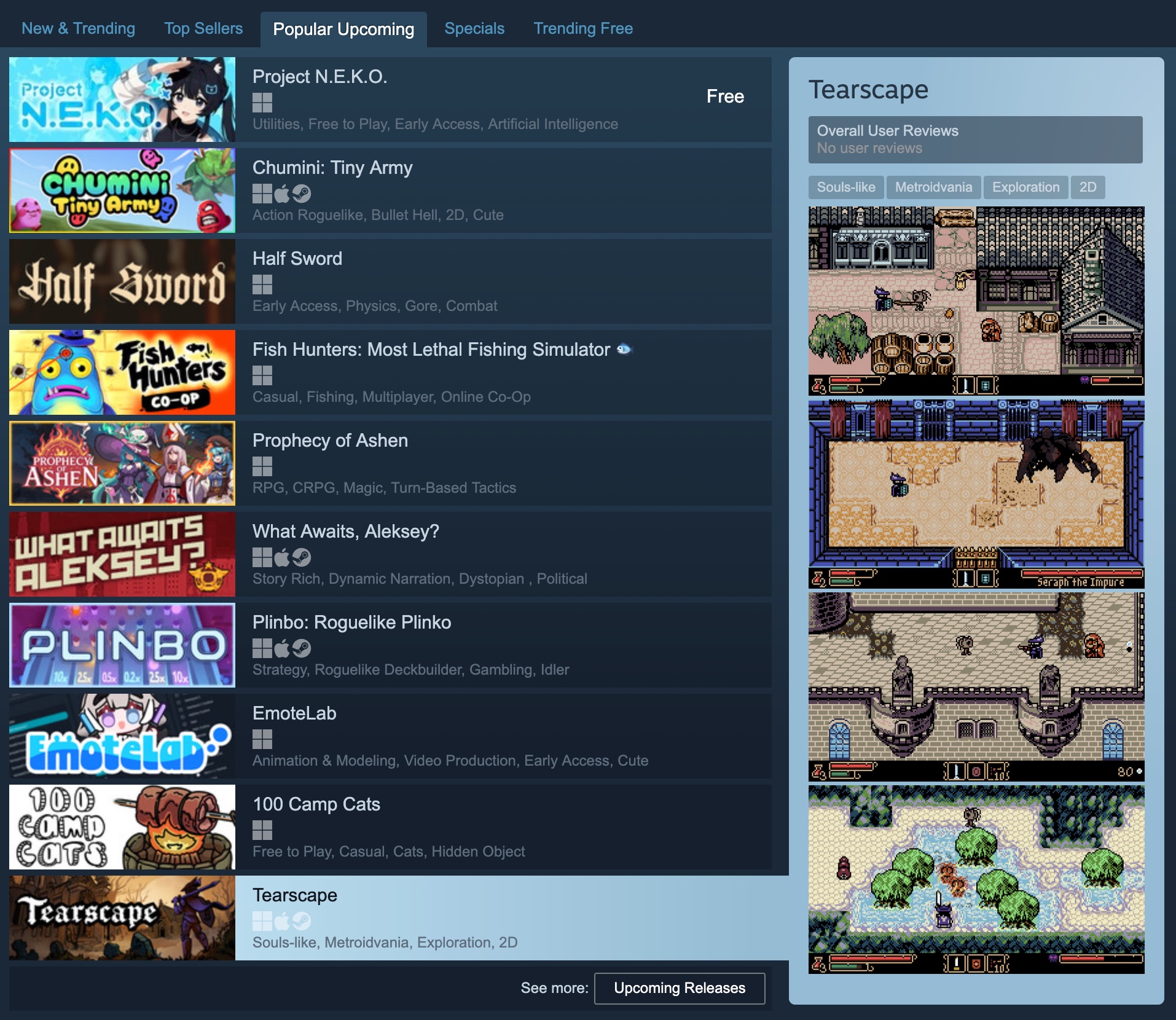Click SteamOS icon under Tearscape listing
The height and width of the screenshot is (1020, 1176).
(302, 921)
